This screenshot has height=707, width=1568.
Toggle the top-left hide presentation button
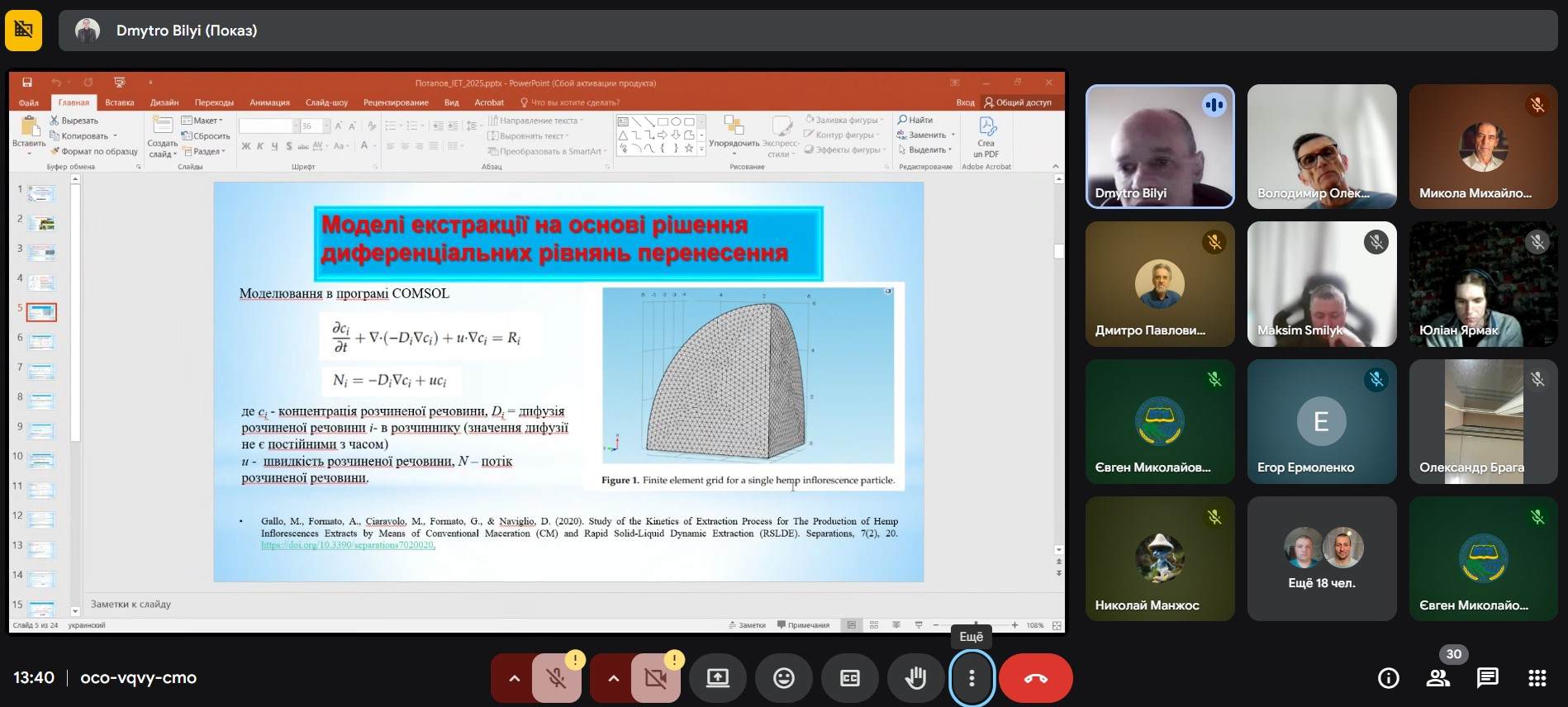click(x=23, y=31)
